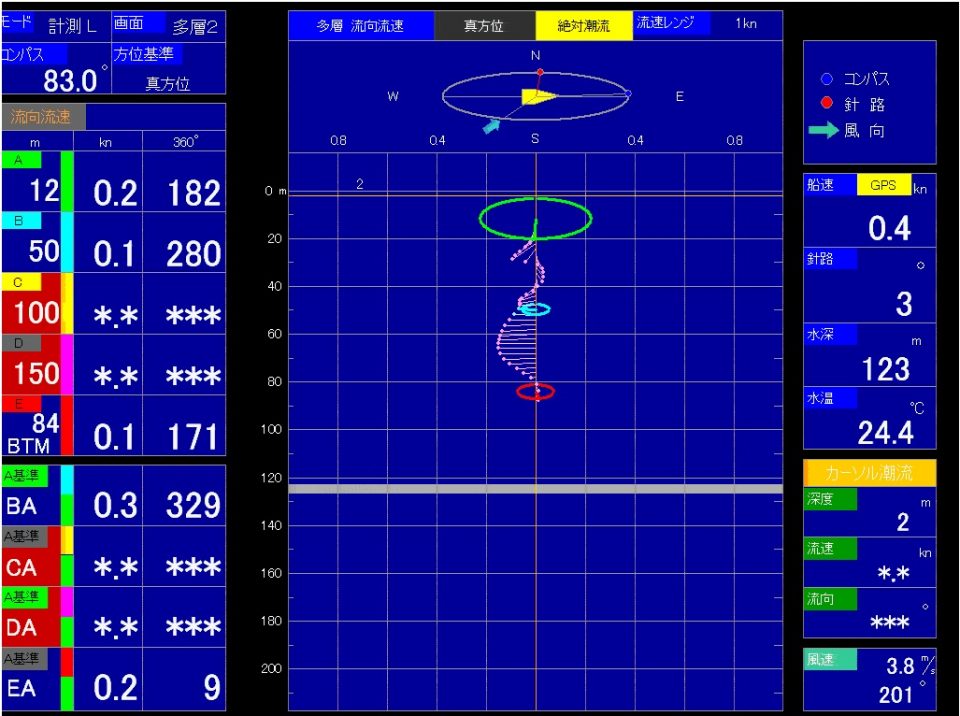Click the teal wind arrow beside the compass ellipse

point(492,126)
